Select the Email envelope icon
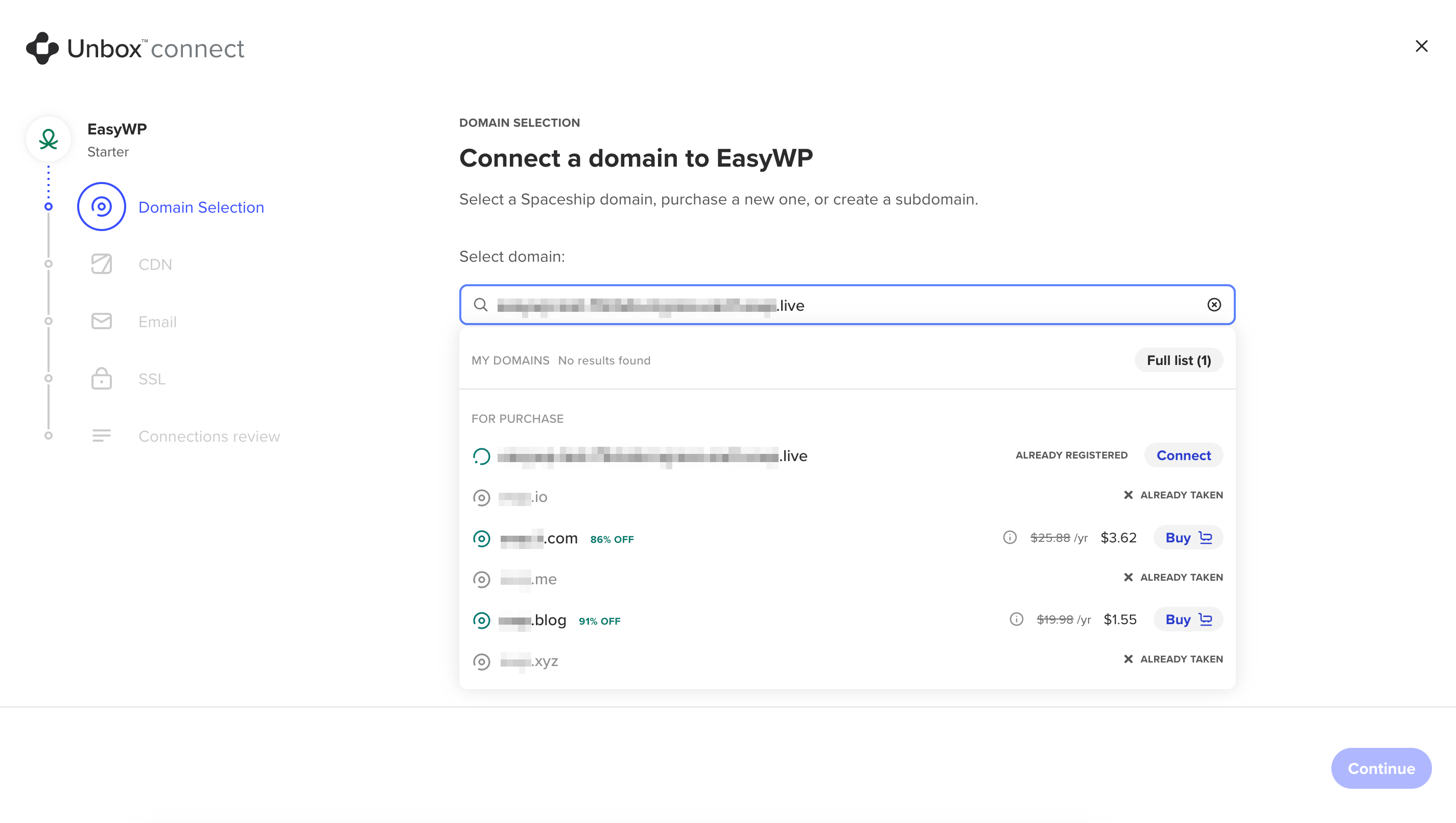The width and height of the screenshot is (1456, 823). (x=102, y=322)
